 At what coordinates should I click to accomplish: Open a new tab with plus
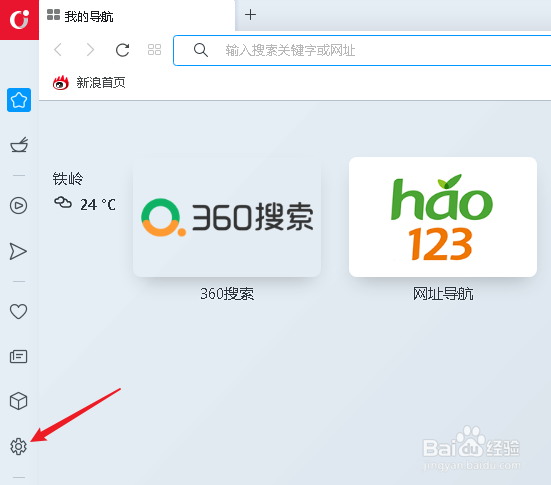251,15
